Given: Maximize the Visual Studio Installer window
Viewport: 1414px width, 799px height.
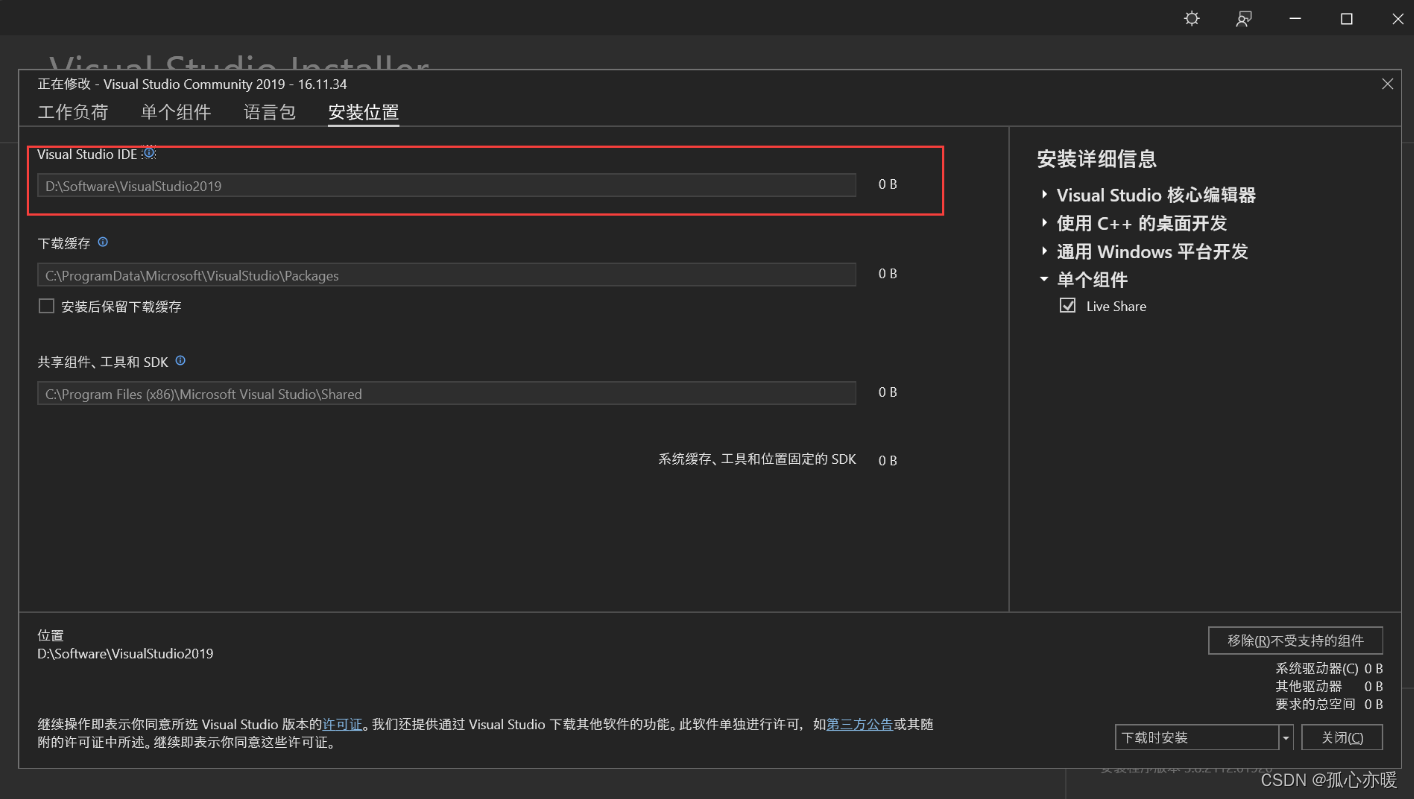Looking at the screenshot, I should click(x=1346, y=19).
